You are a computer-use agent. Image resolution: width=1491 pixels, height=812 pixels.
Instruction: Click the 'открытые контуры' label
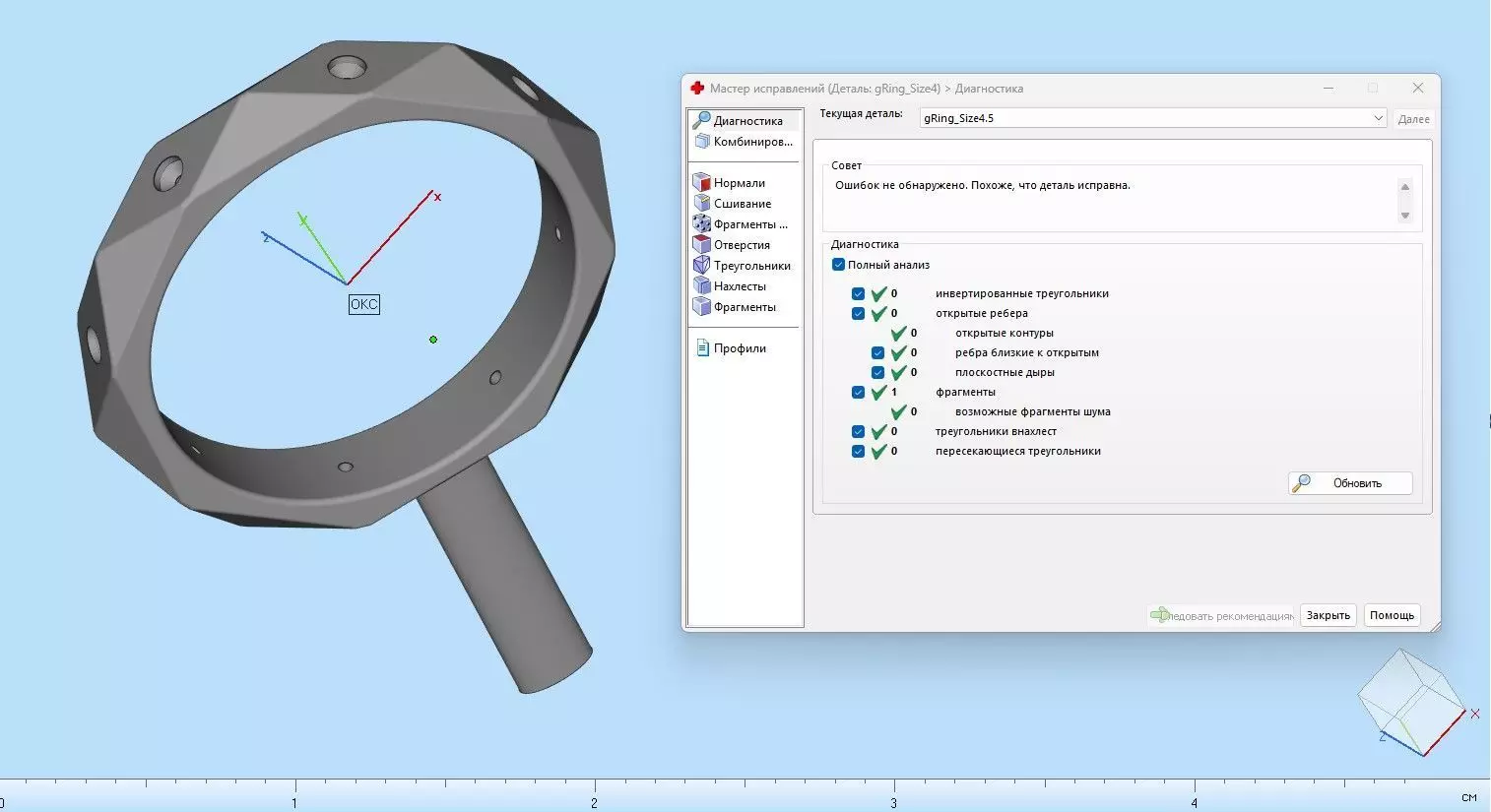coord(1005,333)
